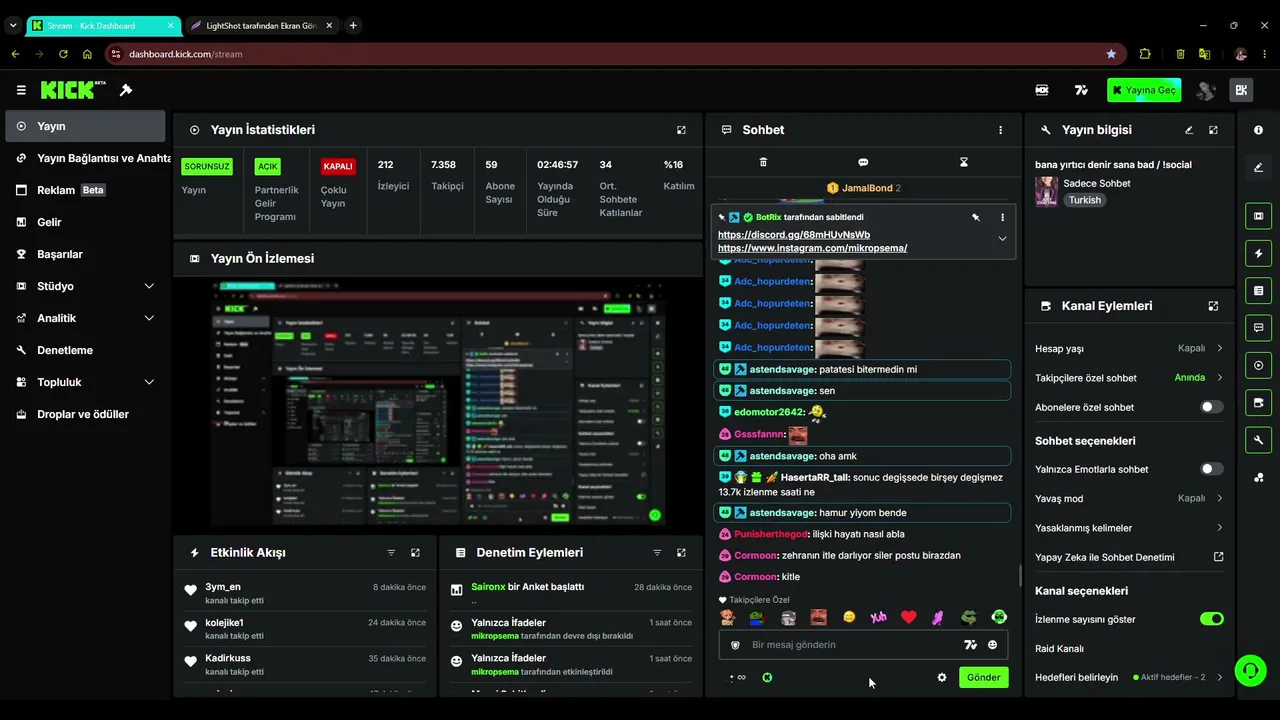
Task: Open the browser extensions puzzle icon
Action: [1145, 54]
